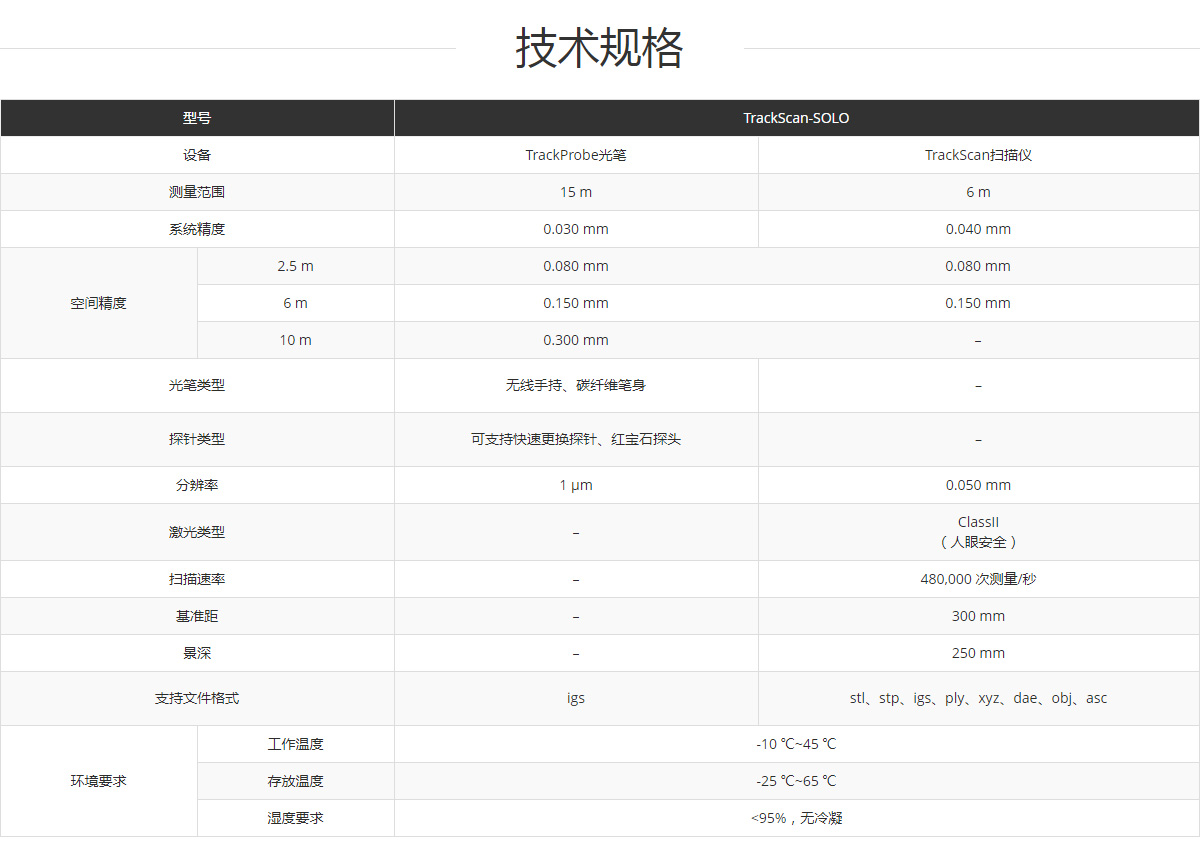The height and width of the screenshot is (845, 1200).
Task: Select the stl、stp、igs file formats cell
Action: tap(978, 698)
